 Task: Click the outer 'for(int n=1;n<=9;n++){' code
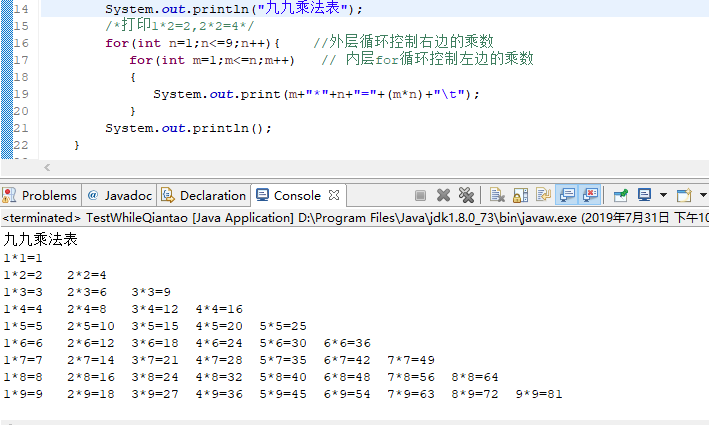[193, 43]
